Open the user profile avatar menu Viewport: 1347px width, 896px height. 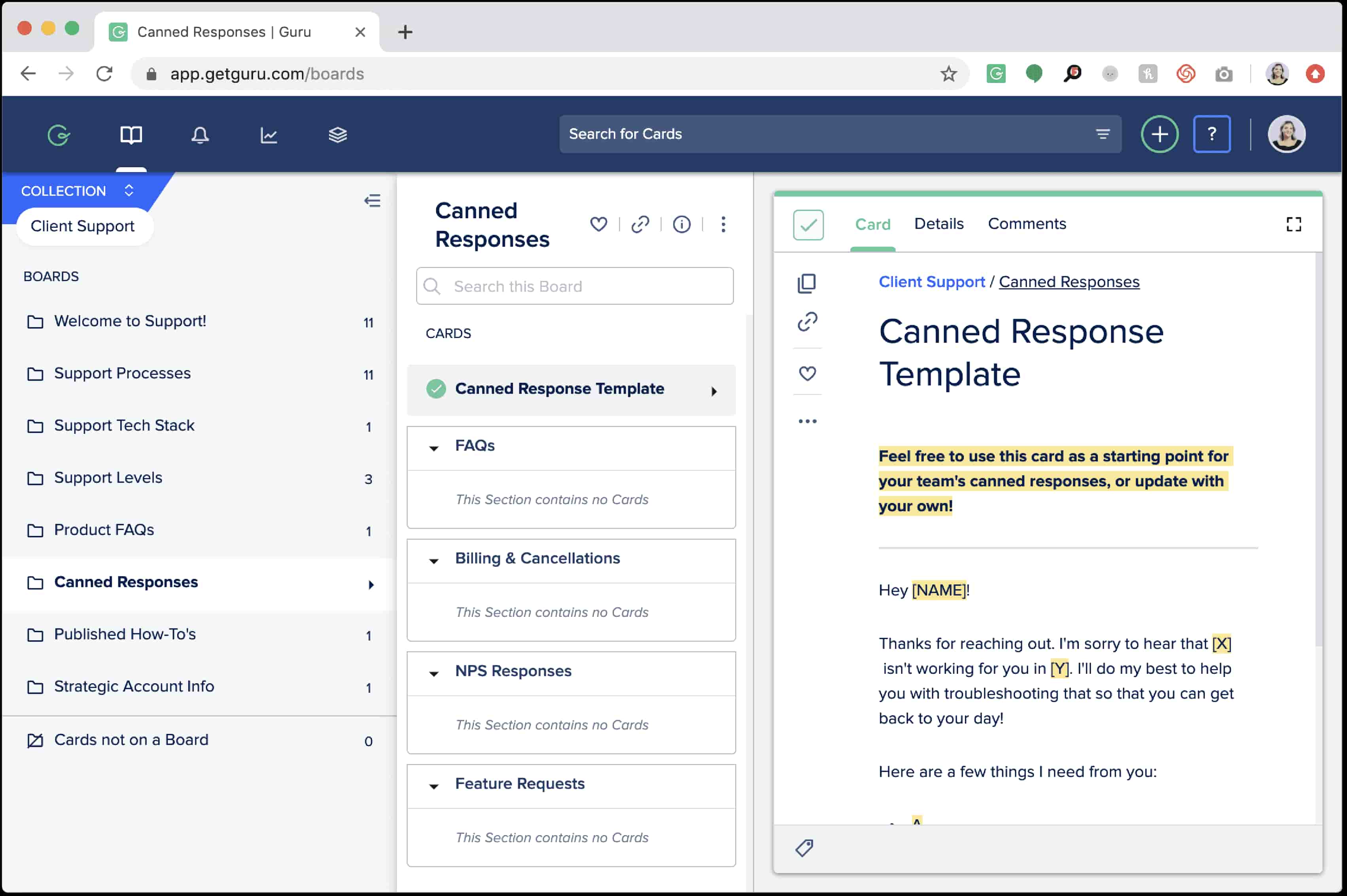coord(1286,134)
